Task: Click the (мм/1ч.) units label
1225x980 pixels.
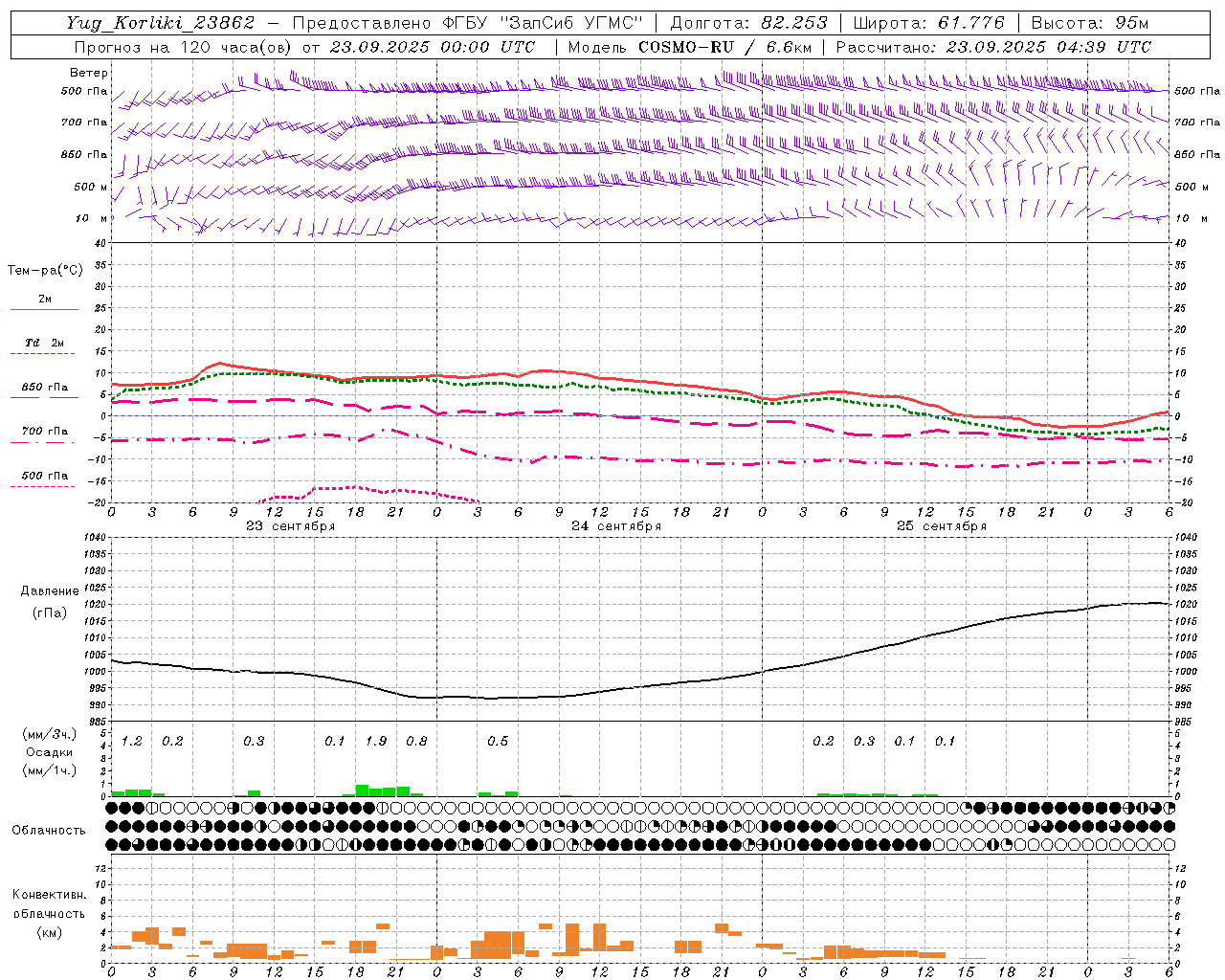Action: tap(49, 770)
